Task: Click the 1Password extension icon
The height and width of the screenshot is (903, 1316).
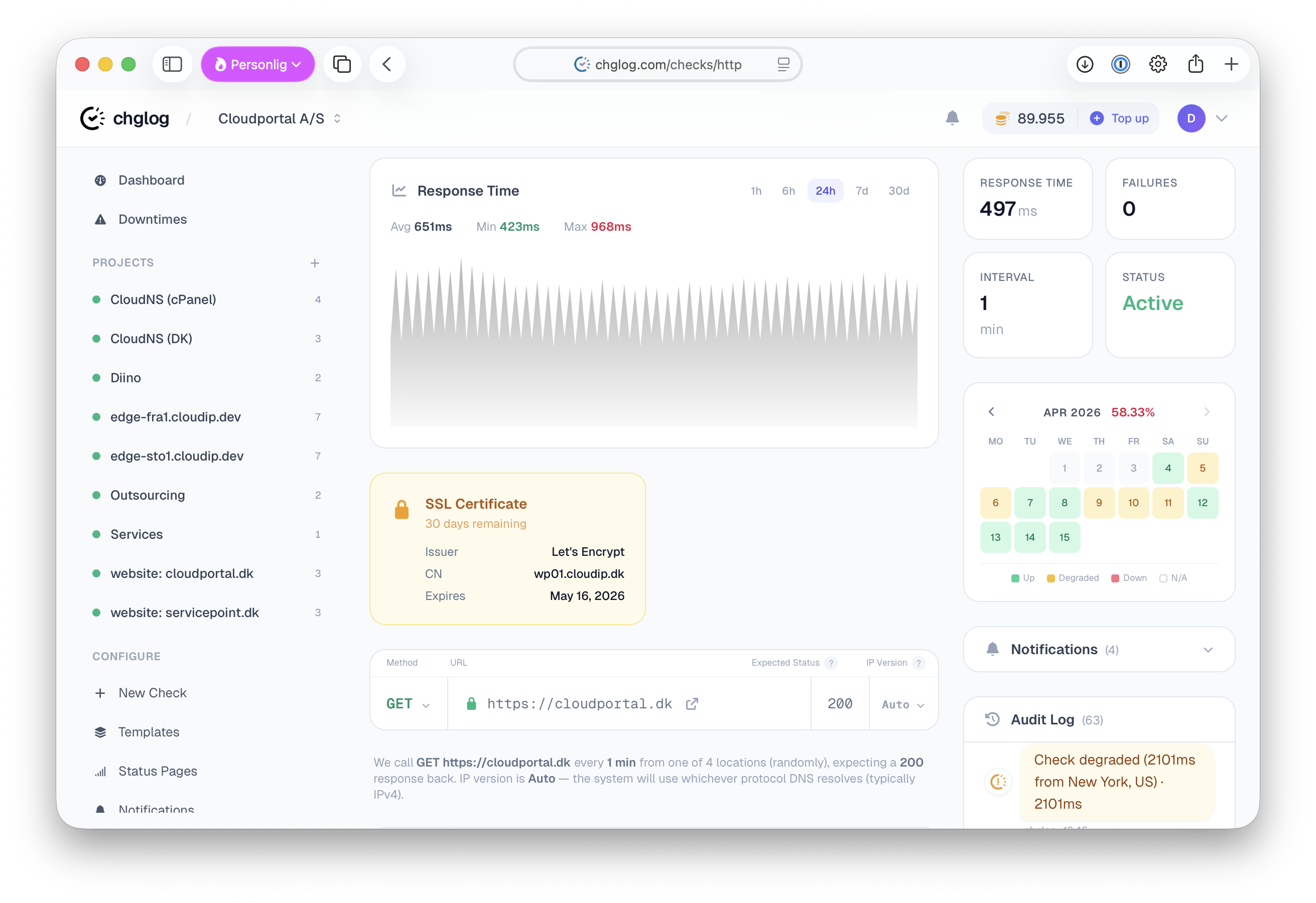Action: 1121,64
